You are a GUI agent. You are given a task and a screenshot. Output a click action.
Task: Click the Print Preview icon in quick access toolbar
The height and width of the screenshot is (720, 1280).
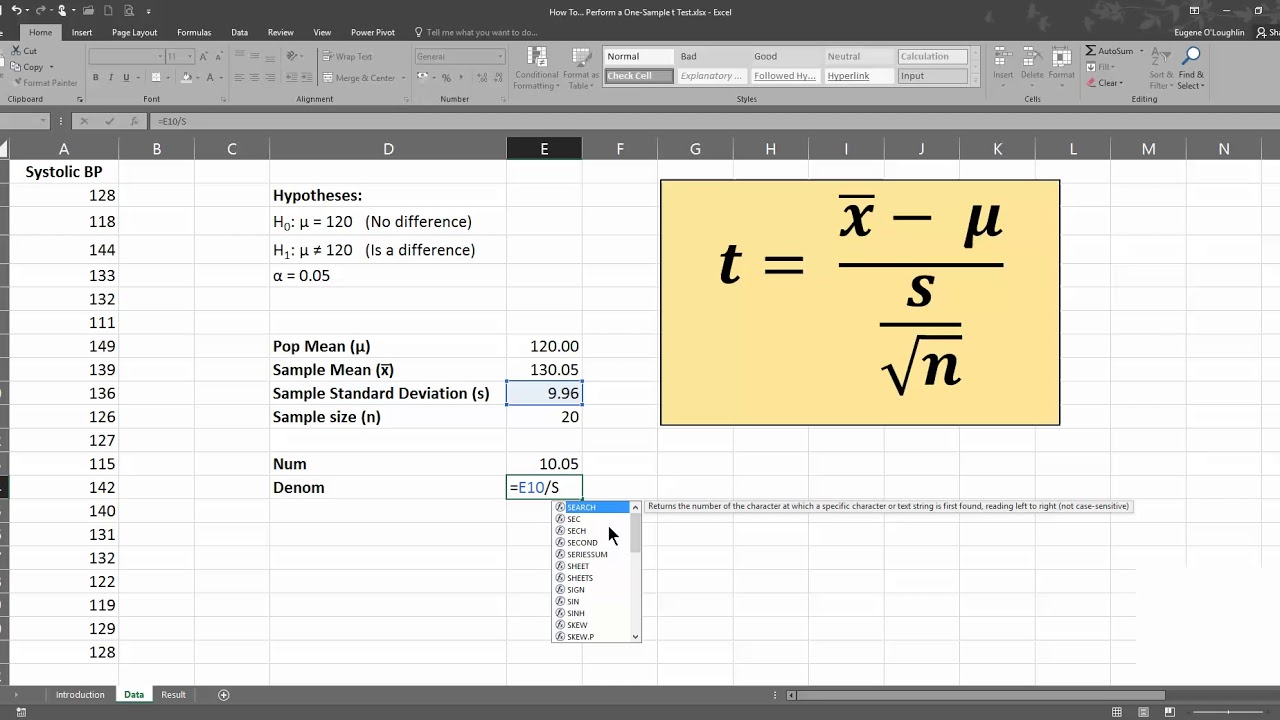click(x=128, y=11)
